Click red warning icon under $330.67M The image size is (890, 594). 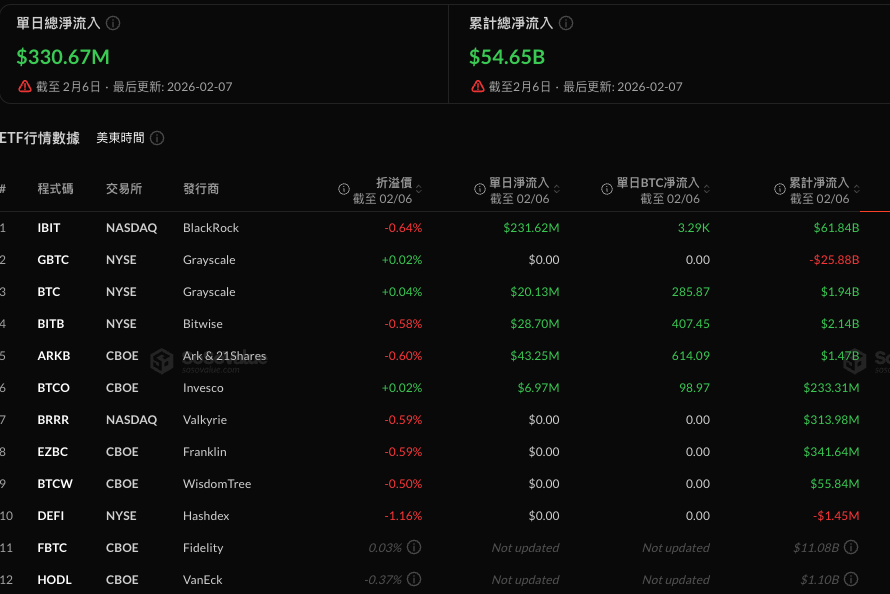[24, 86]
